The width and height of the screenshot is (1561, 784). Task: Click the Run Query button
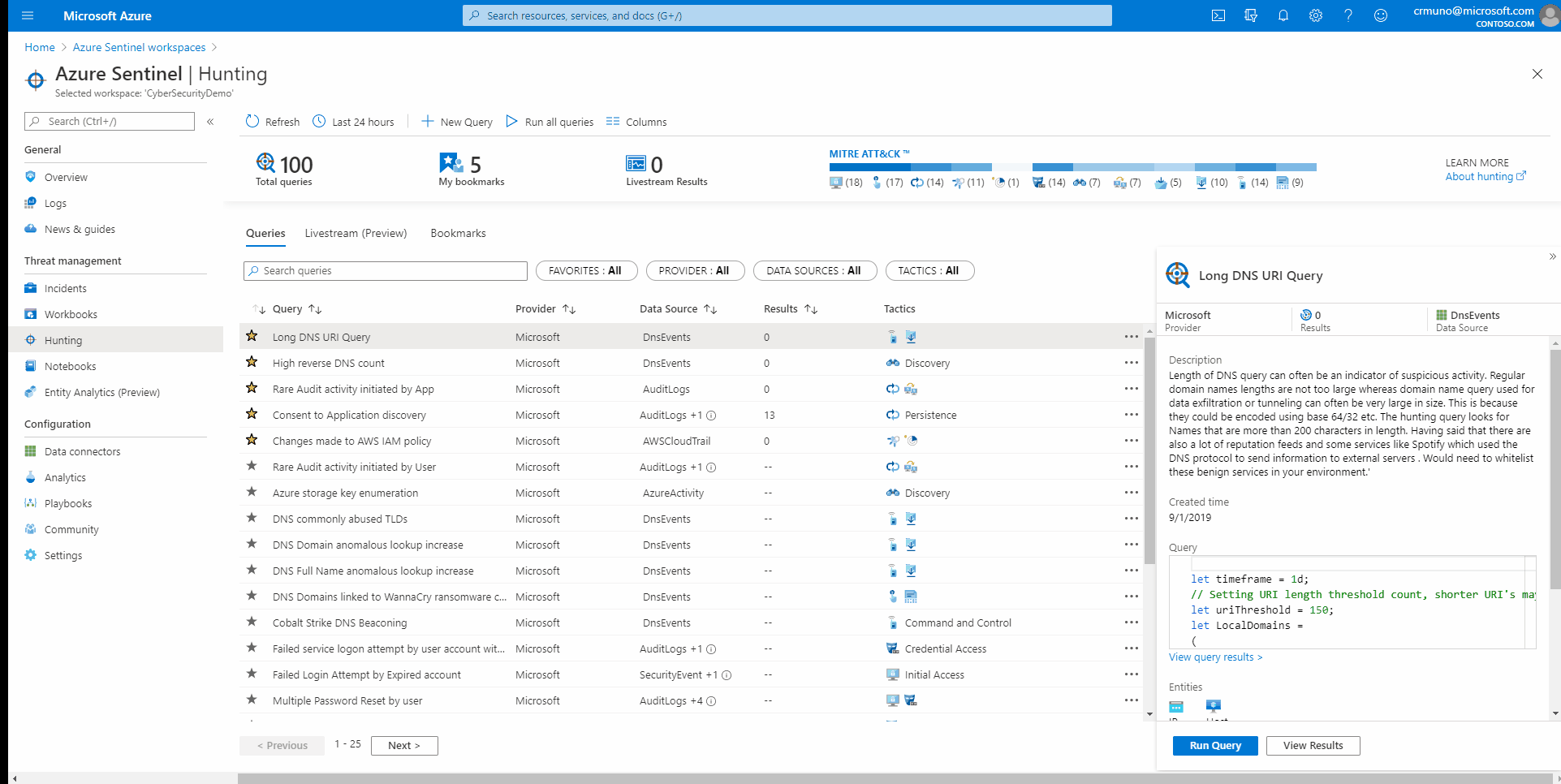[1215, 746]
